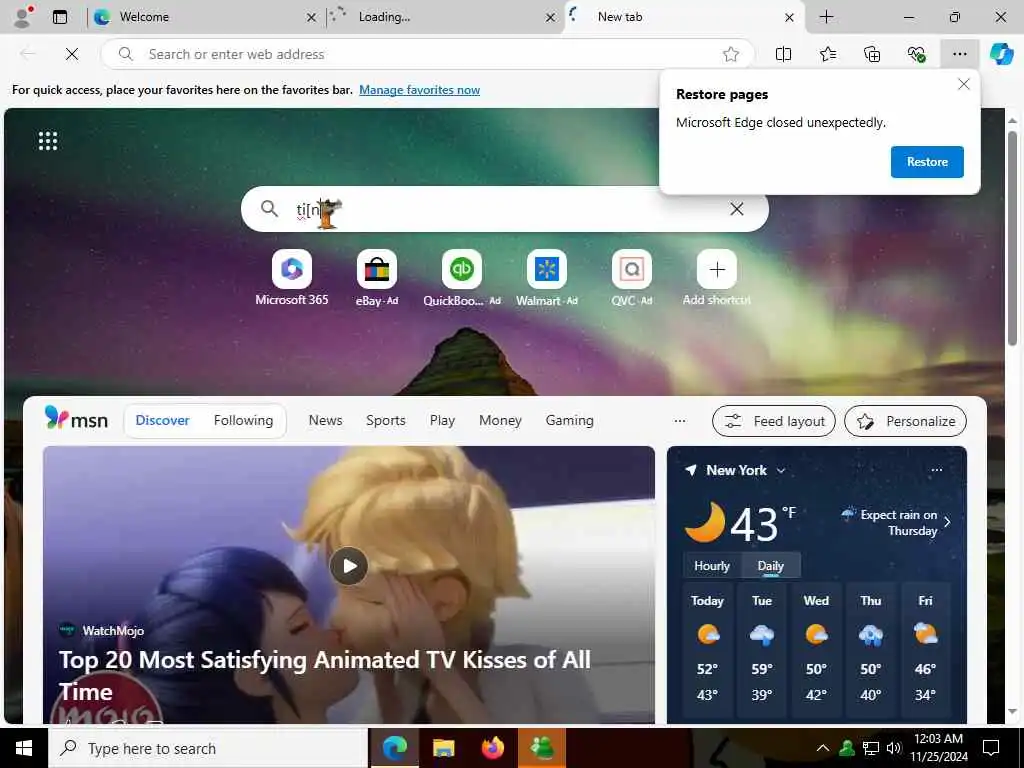The image size is (1024, 768).
Task: Open Manage favorites now link
Action: 419,90
